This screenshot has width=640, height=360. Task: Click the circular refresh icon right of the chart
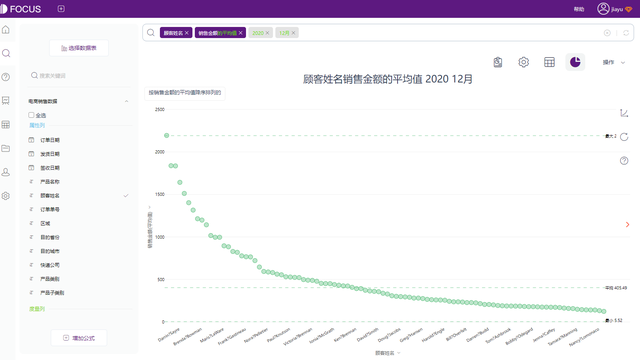tap(624, 137)
